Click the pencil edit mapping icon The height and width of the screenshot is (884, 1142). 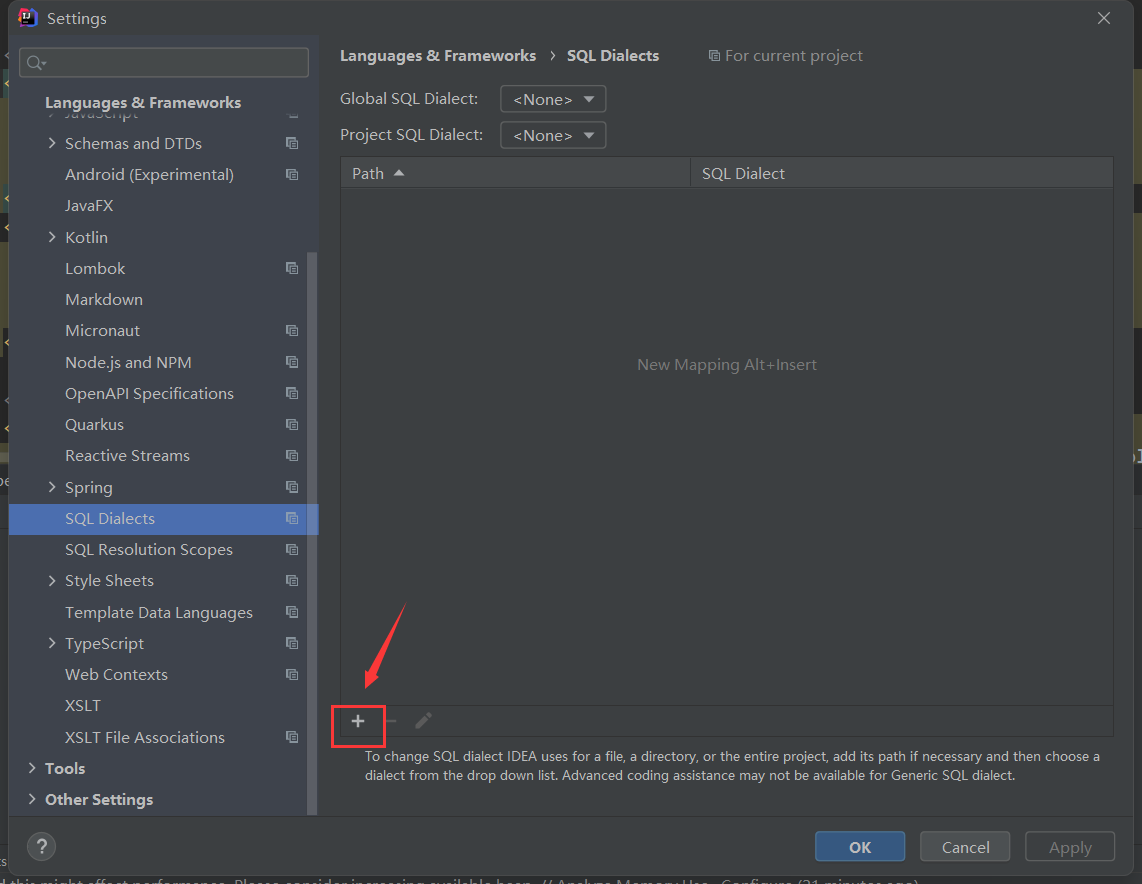[423, 721]
